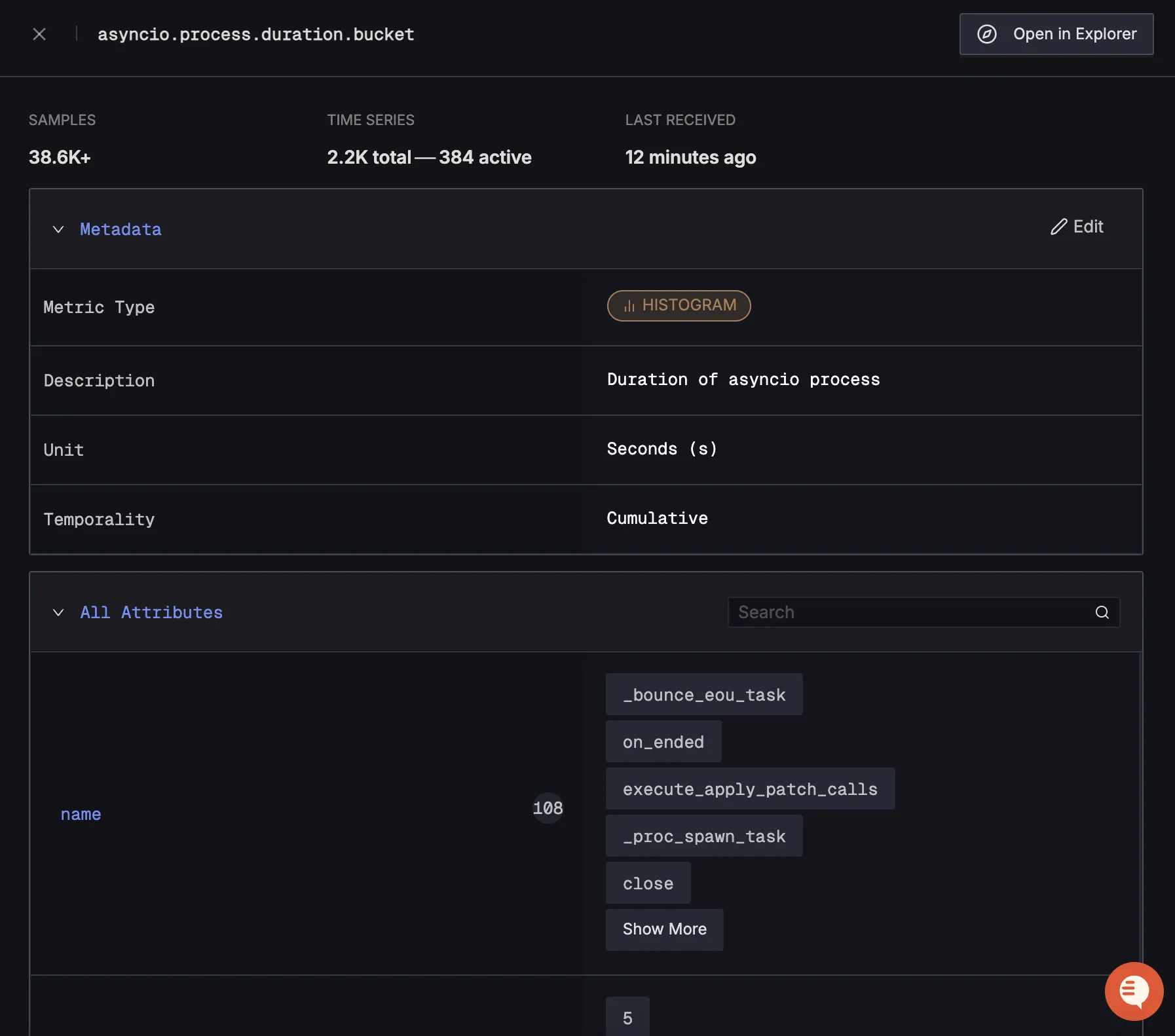Viewport: 1175px width, 1036px height.
Task: Click the 108 count badge beside name
Action: [x=547, y=808]
